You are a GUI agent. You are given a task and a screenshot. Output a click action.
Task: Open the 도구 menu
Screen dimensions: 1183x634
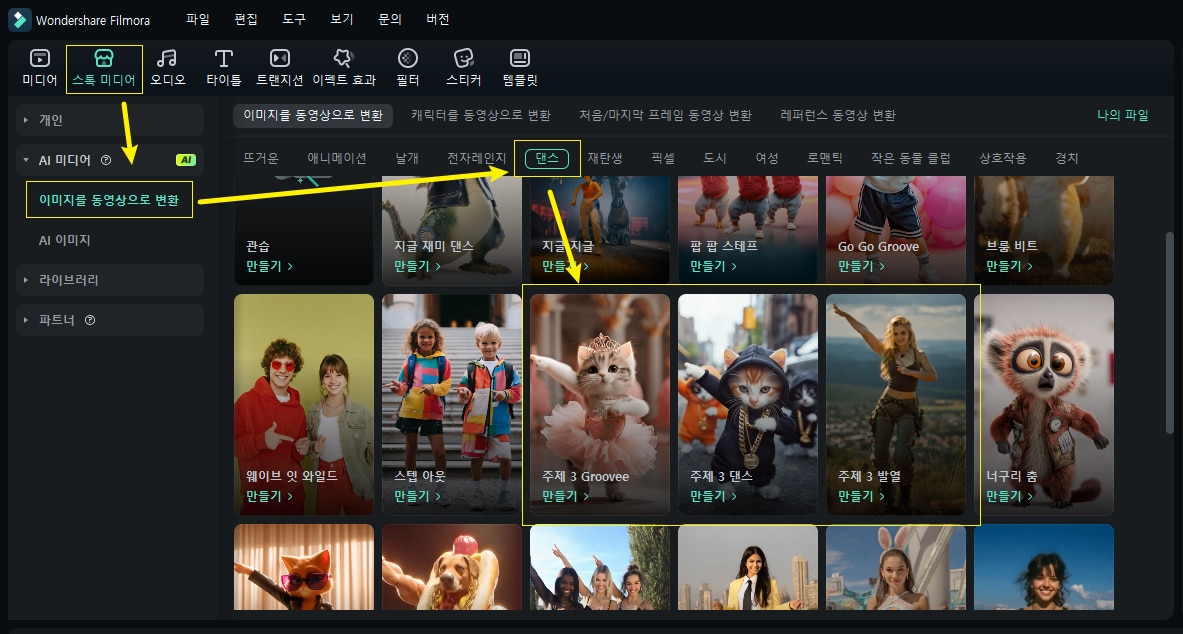click(294, 20)
